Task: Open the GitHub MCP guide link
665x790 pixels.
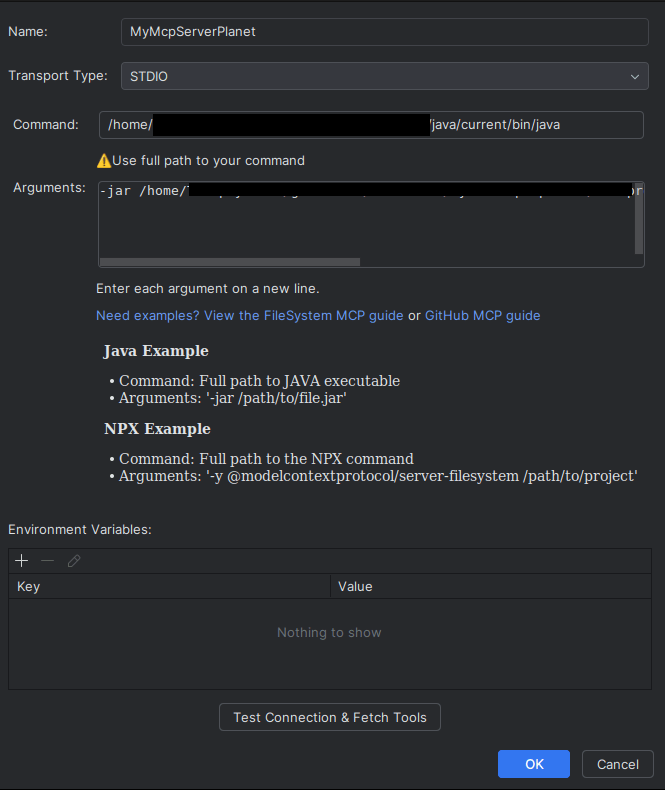Action: click(482, 315)
